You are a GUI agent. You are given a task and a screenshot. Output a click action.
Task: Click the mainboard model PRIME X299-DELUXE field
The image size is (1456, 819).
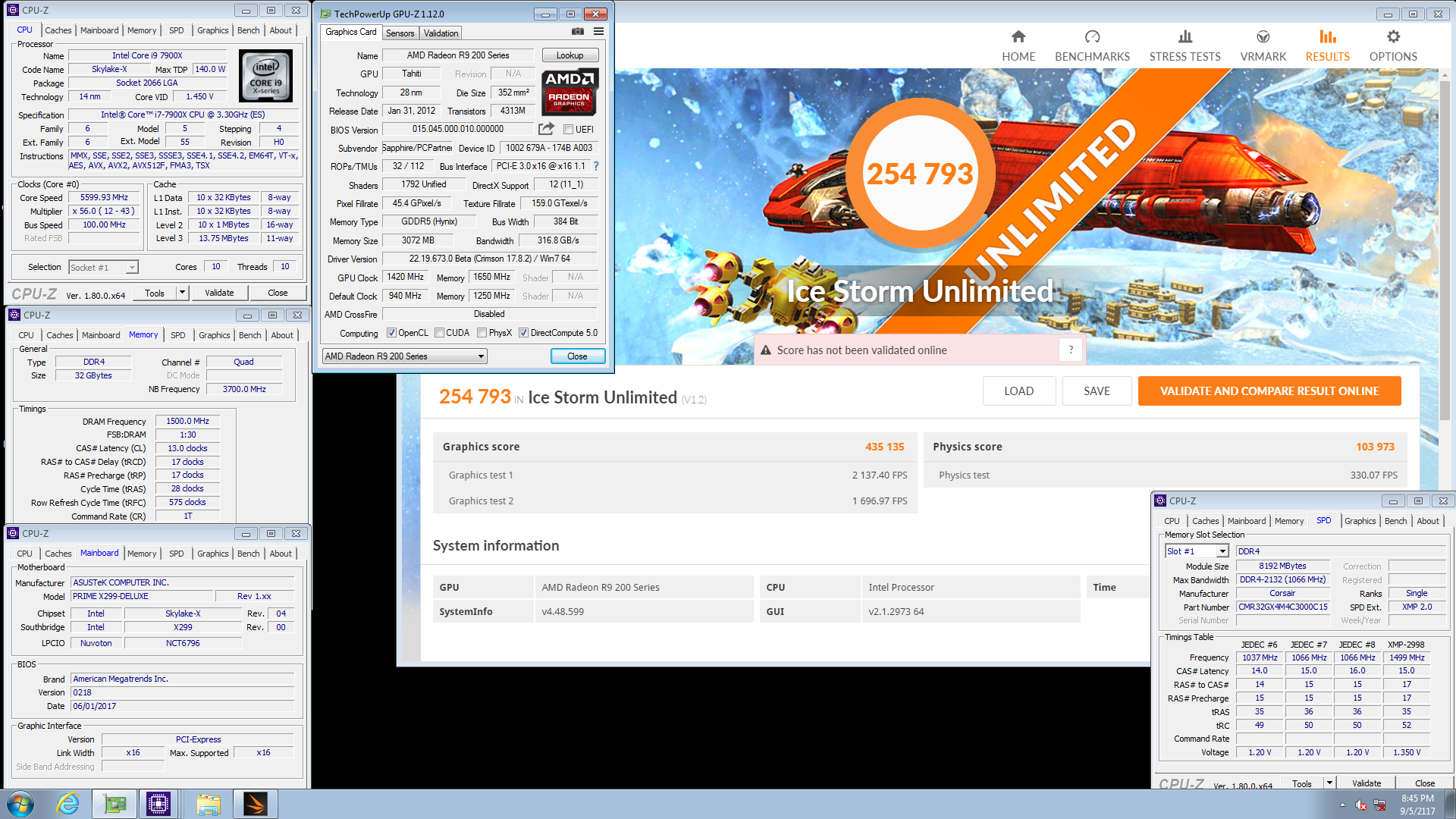click(x=142, y=597)
